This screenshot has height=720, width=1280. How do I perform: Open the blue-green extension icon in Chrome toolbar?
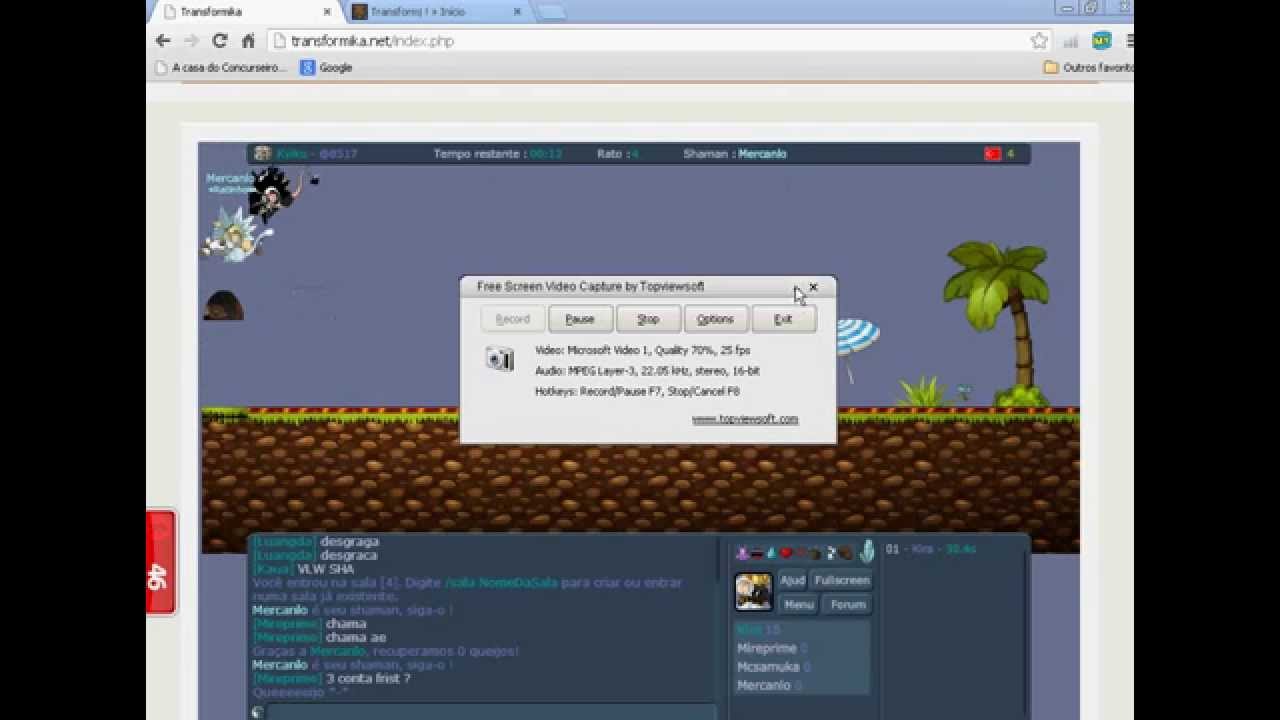(x=1101, y=41)
